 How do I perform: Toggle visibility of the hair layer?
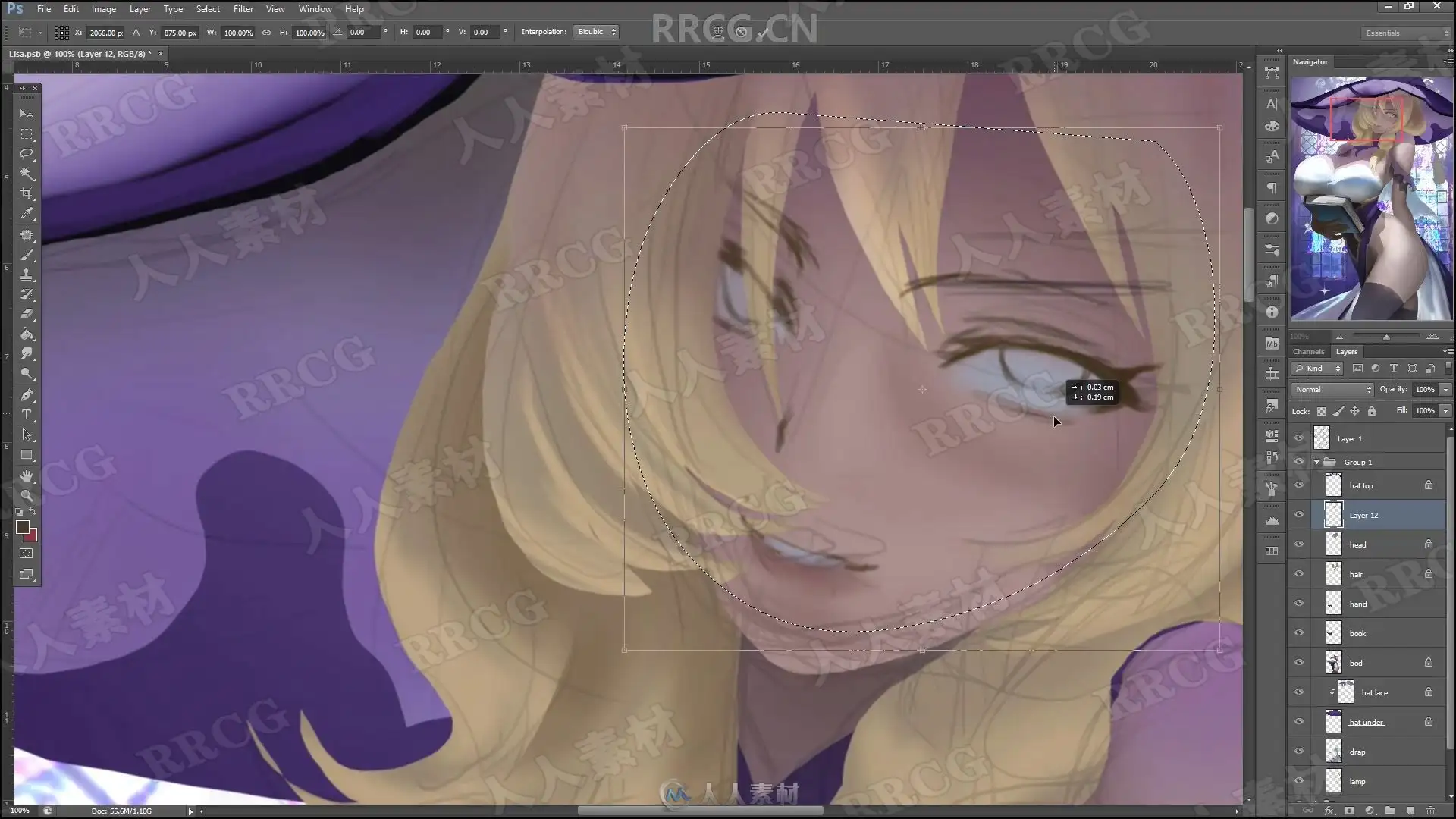1299,574
